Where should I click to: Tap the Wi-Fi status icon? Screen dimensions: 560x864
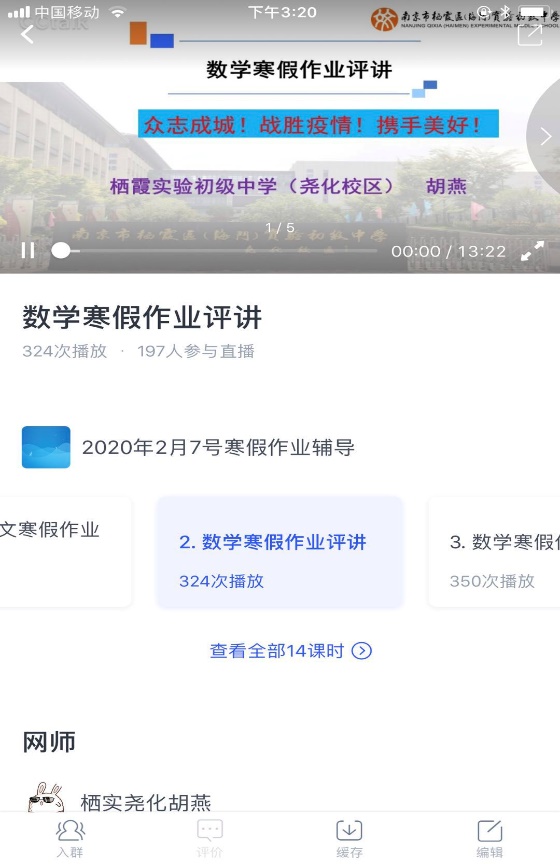(x=117, y=12)
